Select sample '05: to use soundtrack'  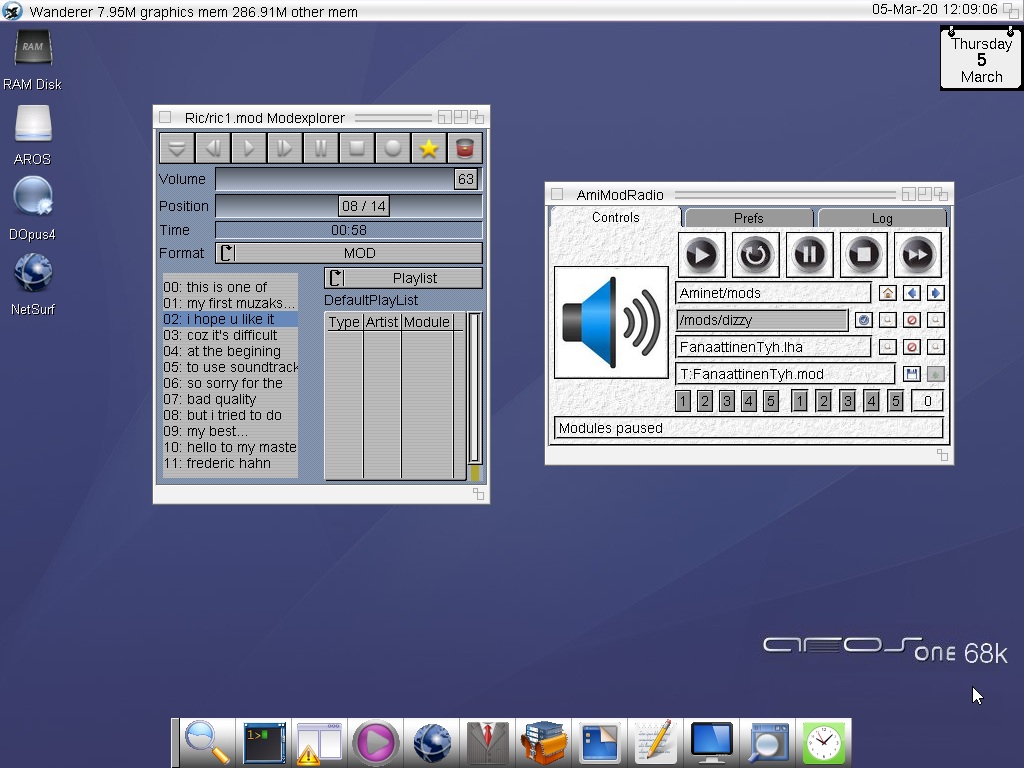pos(231,367)
